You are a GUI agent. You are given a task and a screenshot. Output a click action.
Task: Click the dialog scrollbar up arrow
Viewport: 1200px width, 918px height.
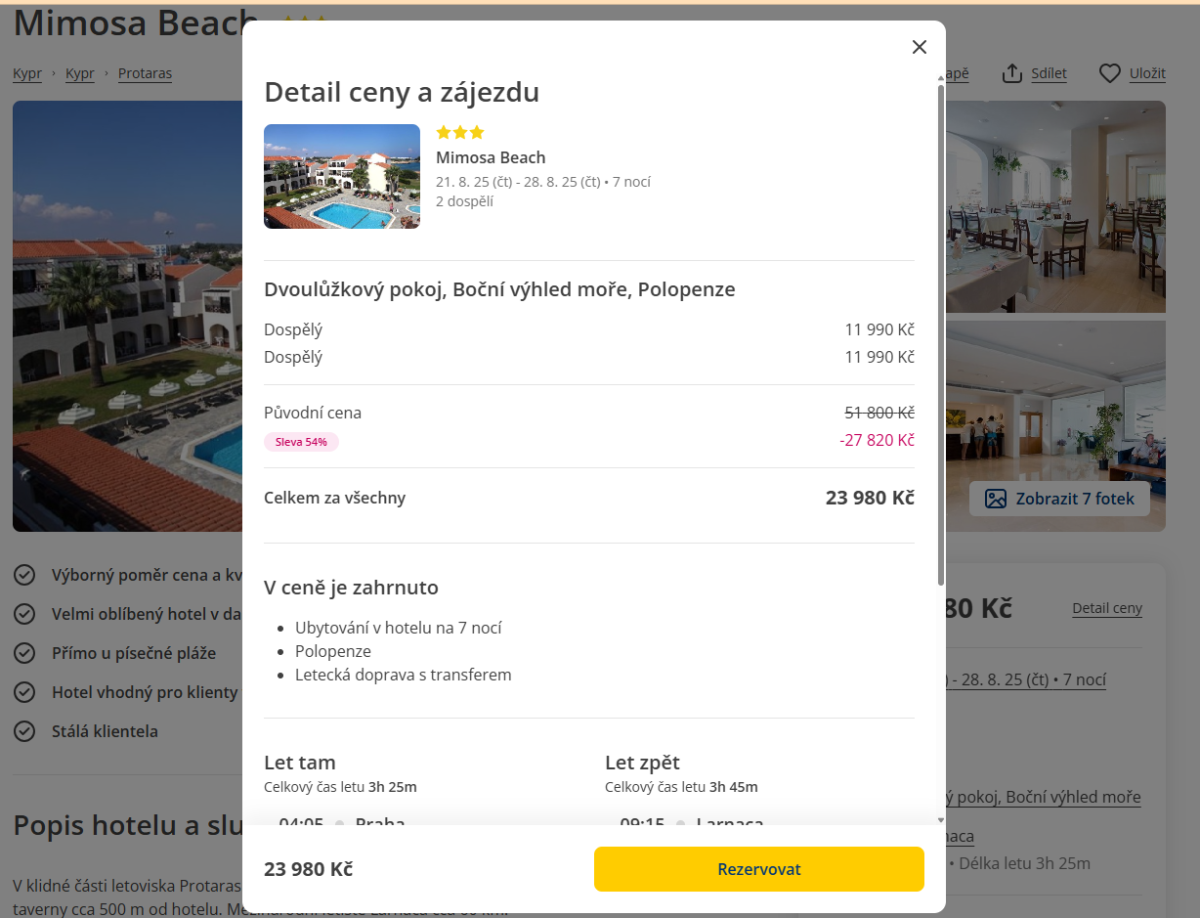(x=940, y=77)
